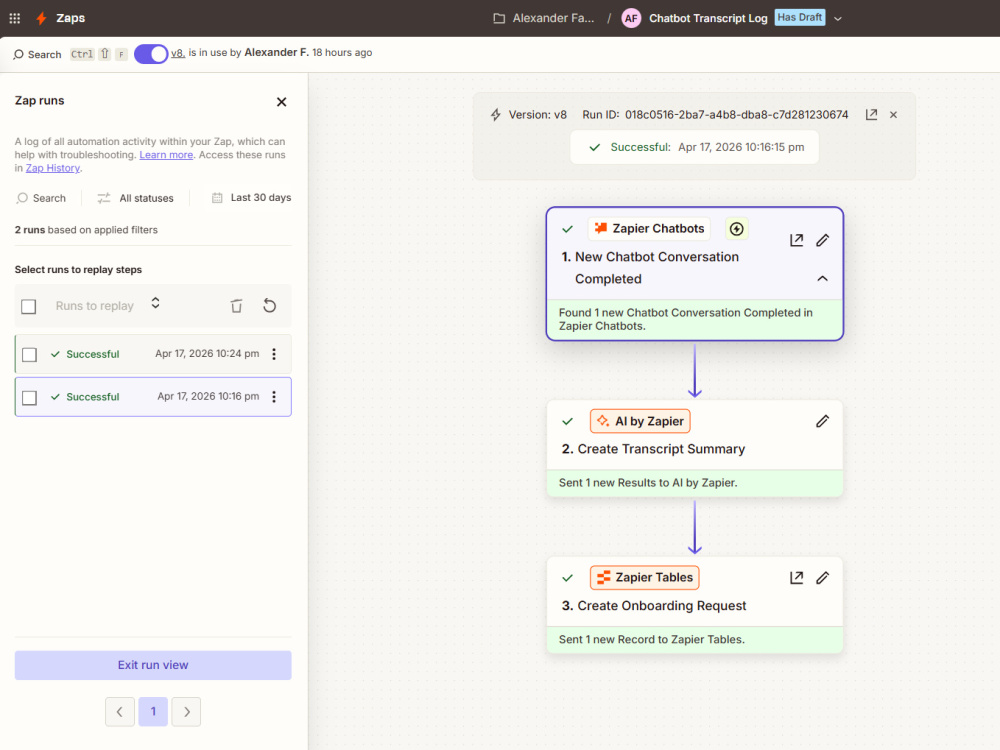Click Sent 1 new Record message

(652, 640)
